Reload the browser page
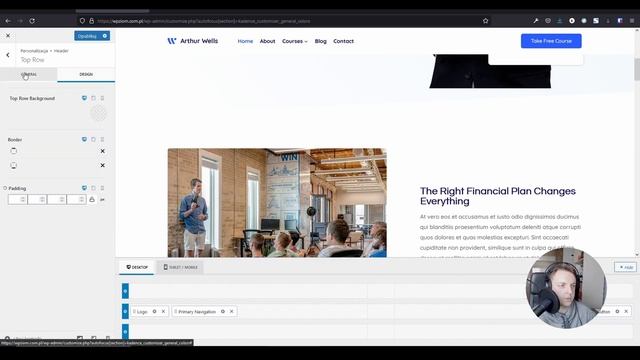Image resolution: width=640 pixels, height=360 pixels. click(32, 21)
